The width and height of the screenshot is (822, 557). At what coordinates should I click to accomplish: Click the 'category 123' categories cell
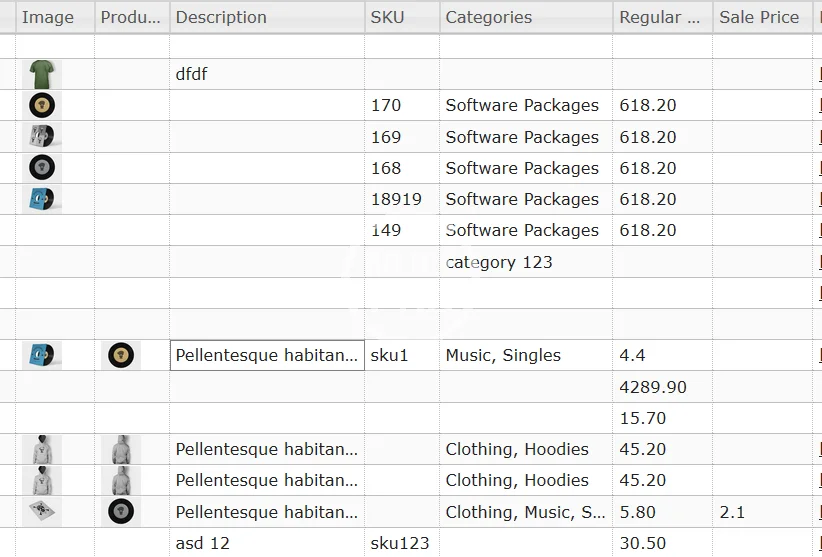click(525, 262)
